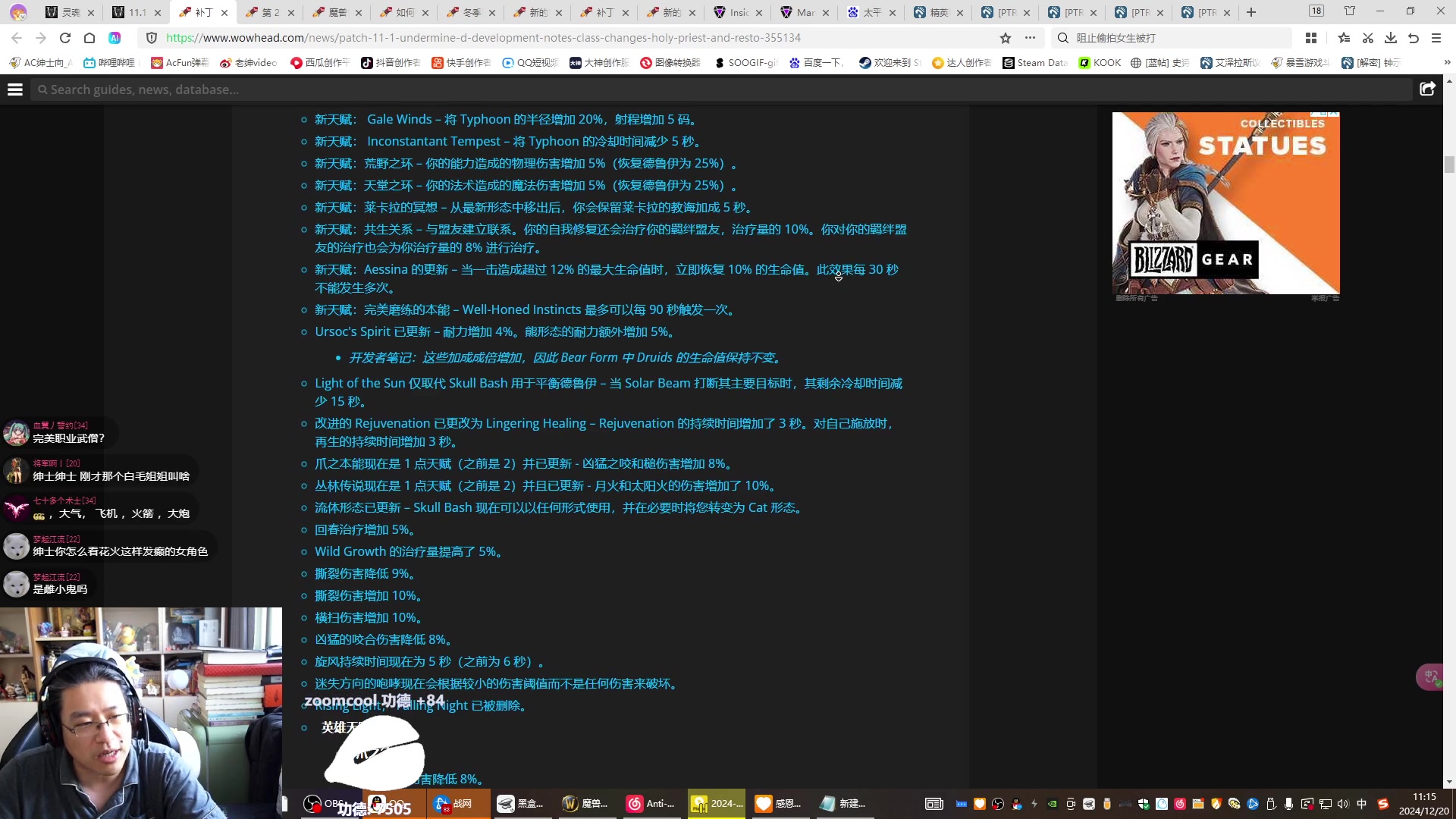Click the share icon beside the search bar
The image size is (1456, 819).
coord(1427,89)
